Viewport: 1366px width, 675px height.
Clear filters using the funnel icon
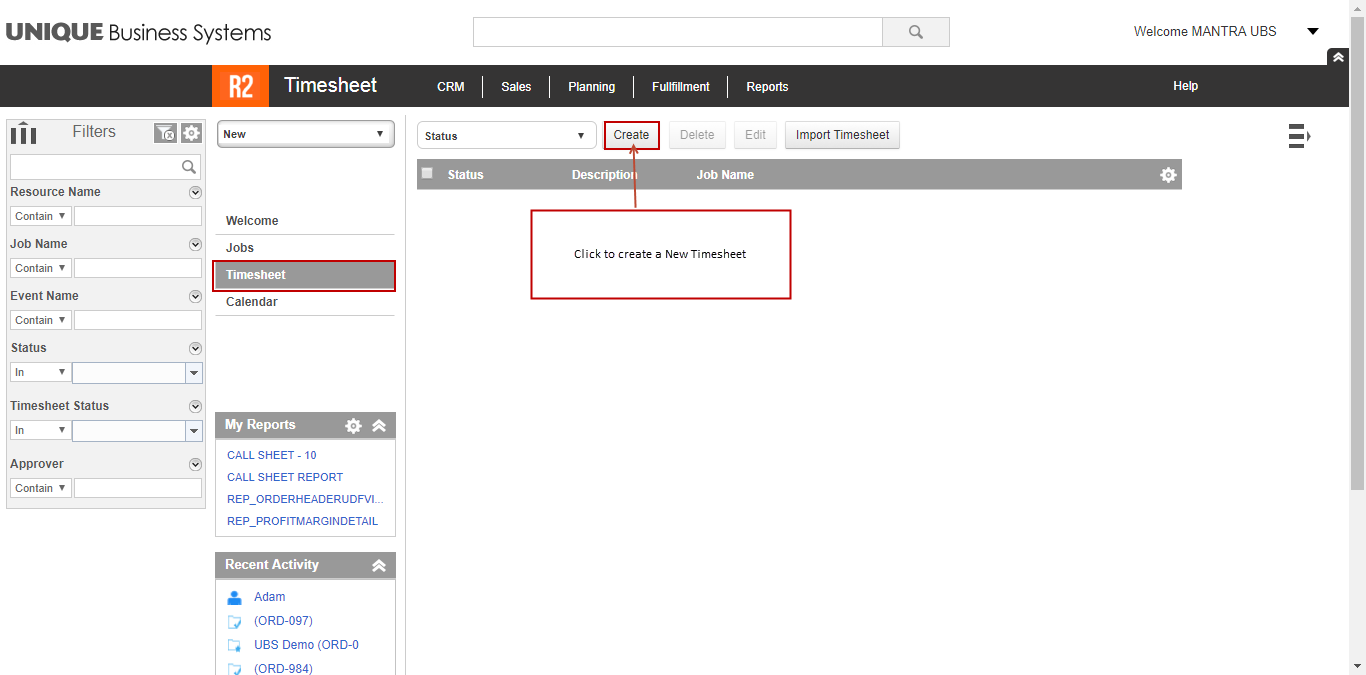tap(165, 133)
